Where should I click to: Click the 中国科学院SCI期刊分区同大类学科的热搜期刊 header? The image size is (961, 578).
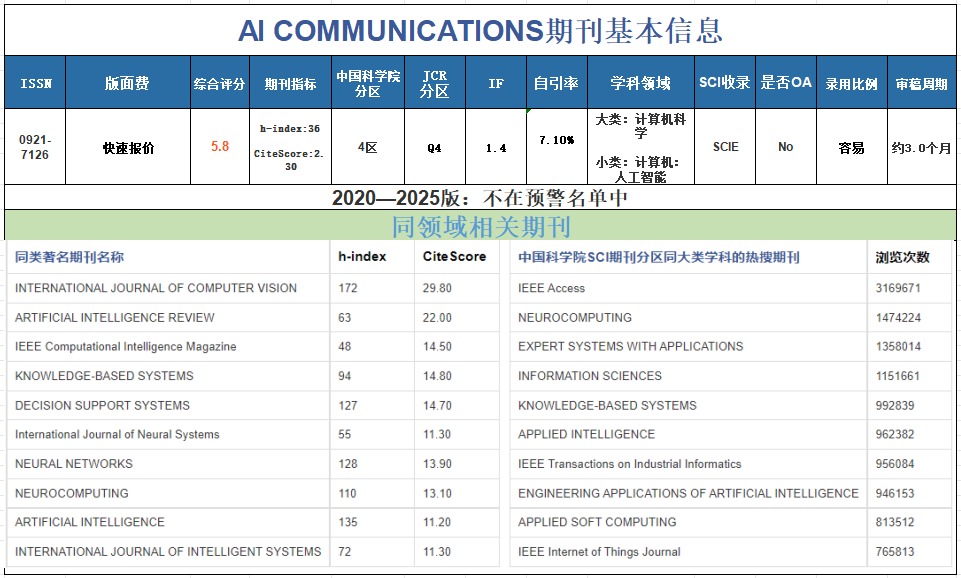659,257
